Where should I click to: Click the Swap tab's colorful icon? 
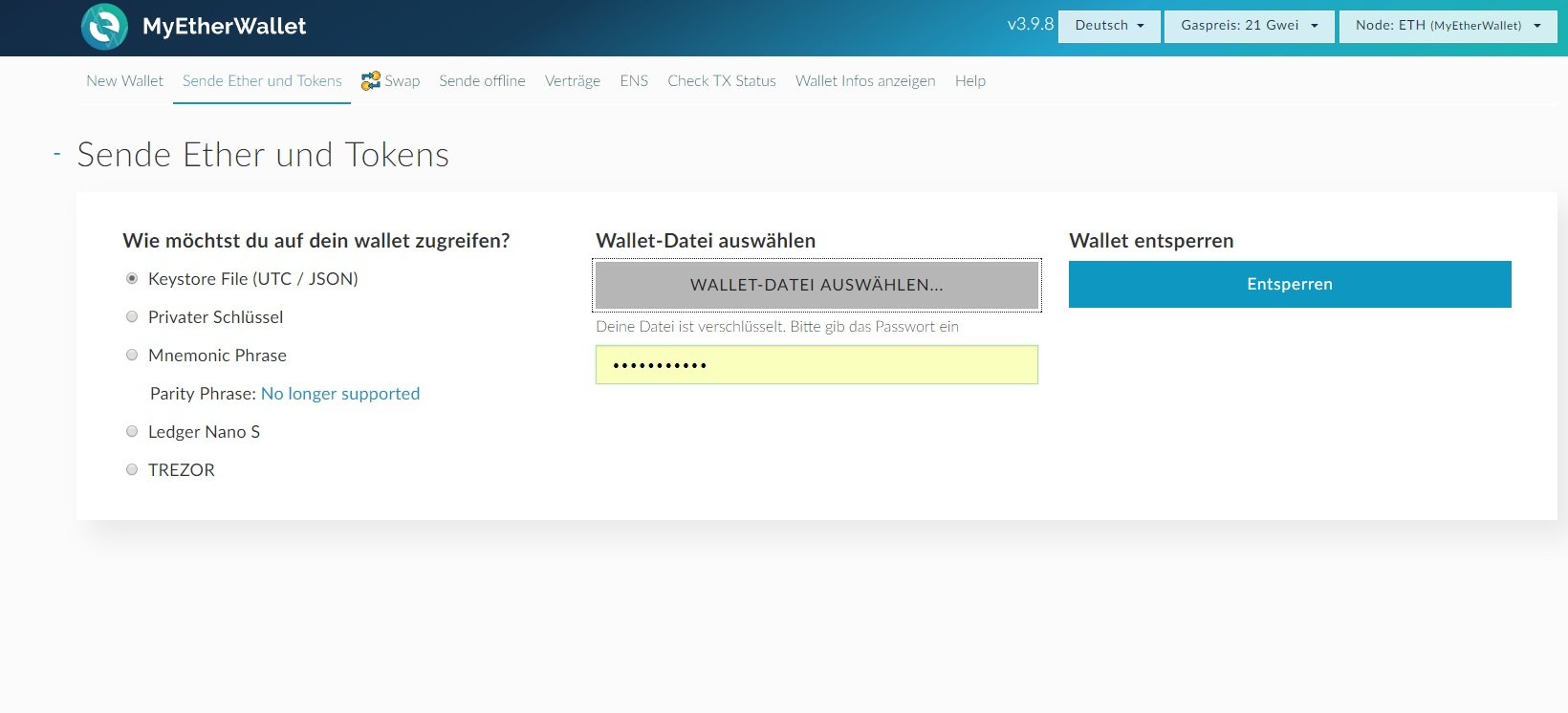point(371,81)
